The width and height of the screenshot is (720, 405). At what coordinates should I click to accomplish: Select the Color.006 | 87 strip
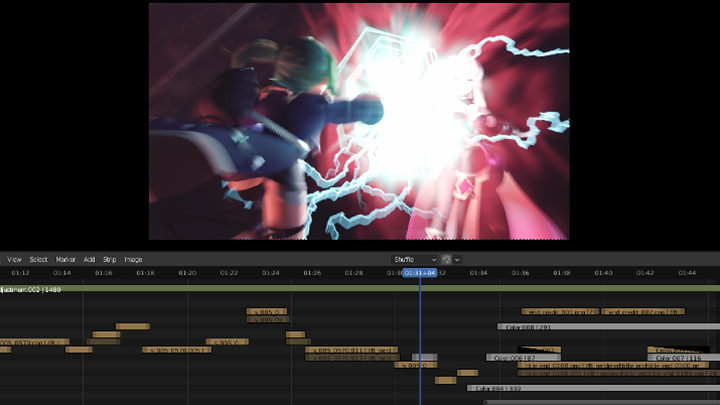coord(523,357)
